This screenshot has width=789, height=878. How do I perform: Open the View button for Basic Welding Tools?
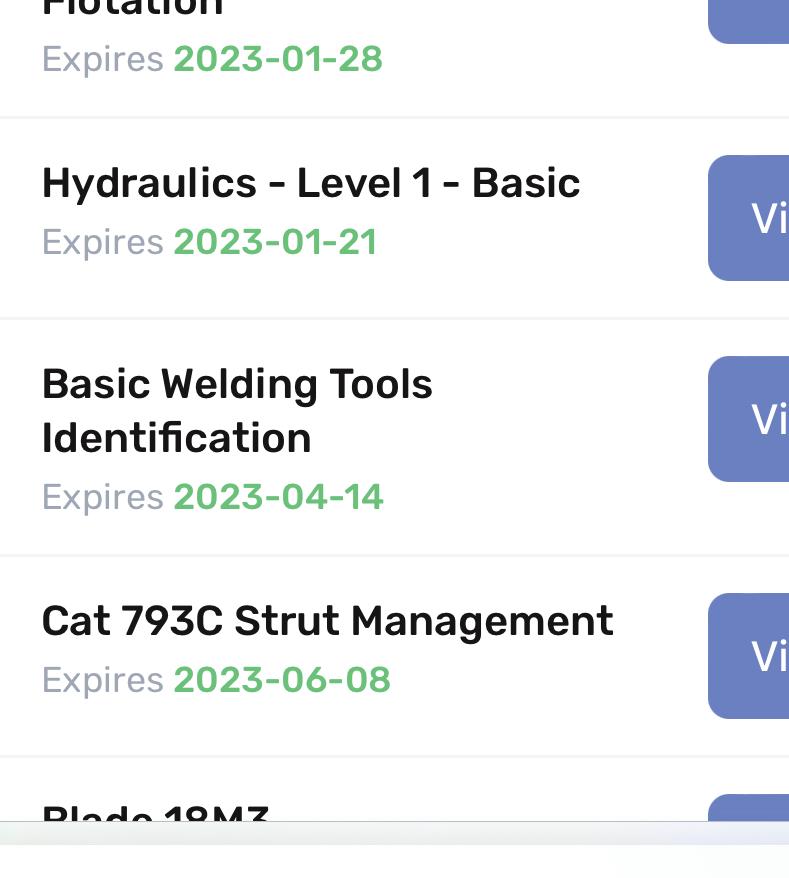coord(749,419)
